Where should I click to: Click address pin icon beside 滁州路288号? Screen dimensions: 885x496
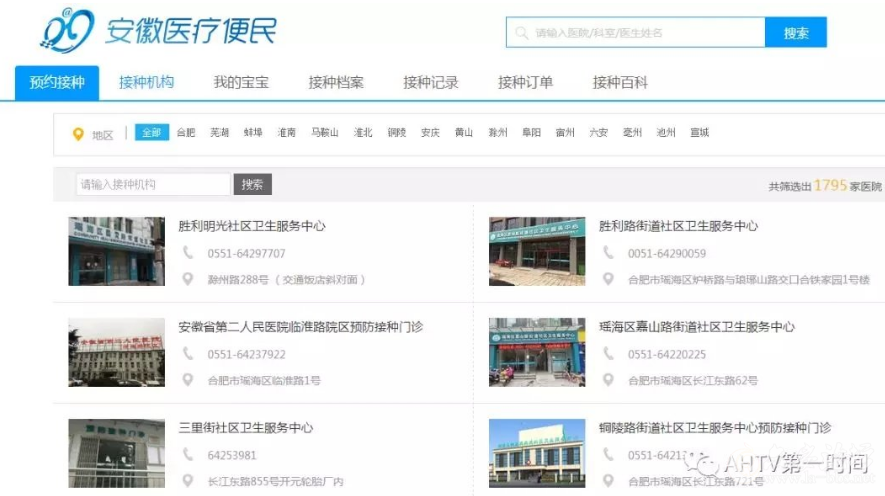coord(187,279)
